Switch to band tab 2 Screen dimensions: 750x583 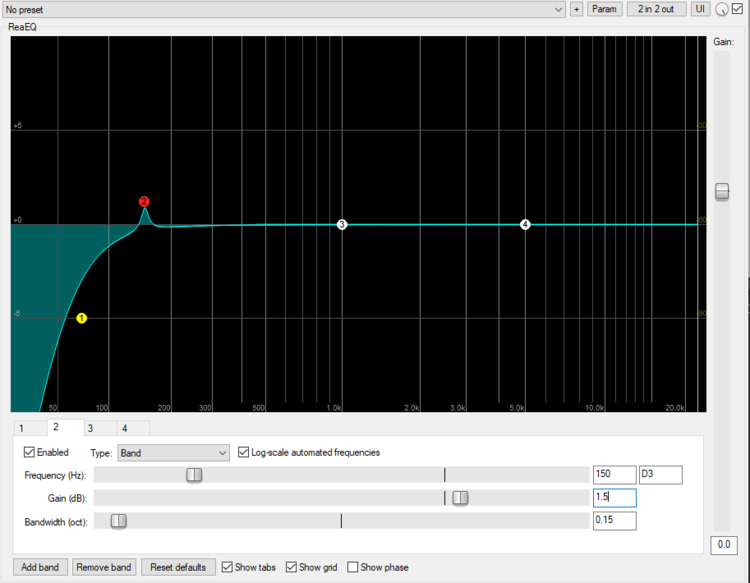tap(66, 427)
